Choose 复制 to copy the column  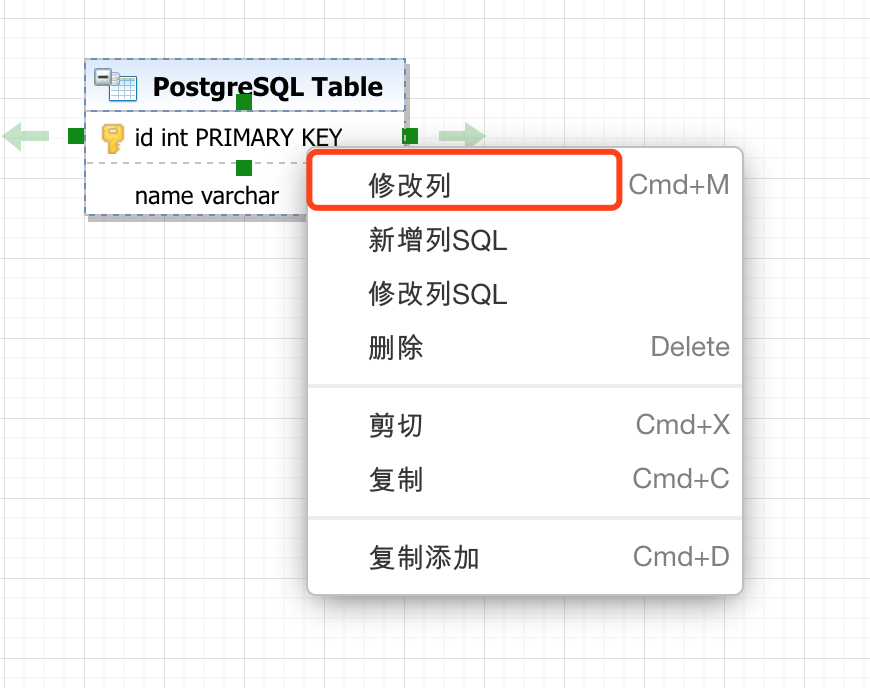click(x=395, y=479)
